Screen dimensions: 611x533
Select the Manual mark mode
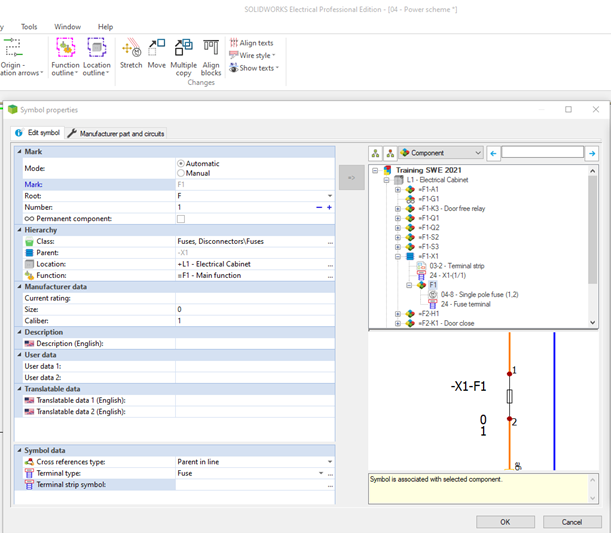(181, 173)
